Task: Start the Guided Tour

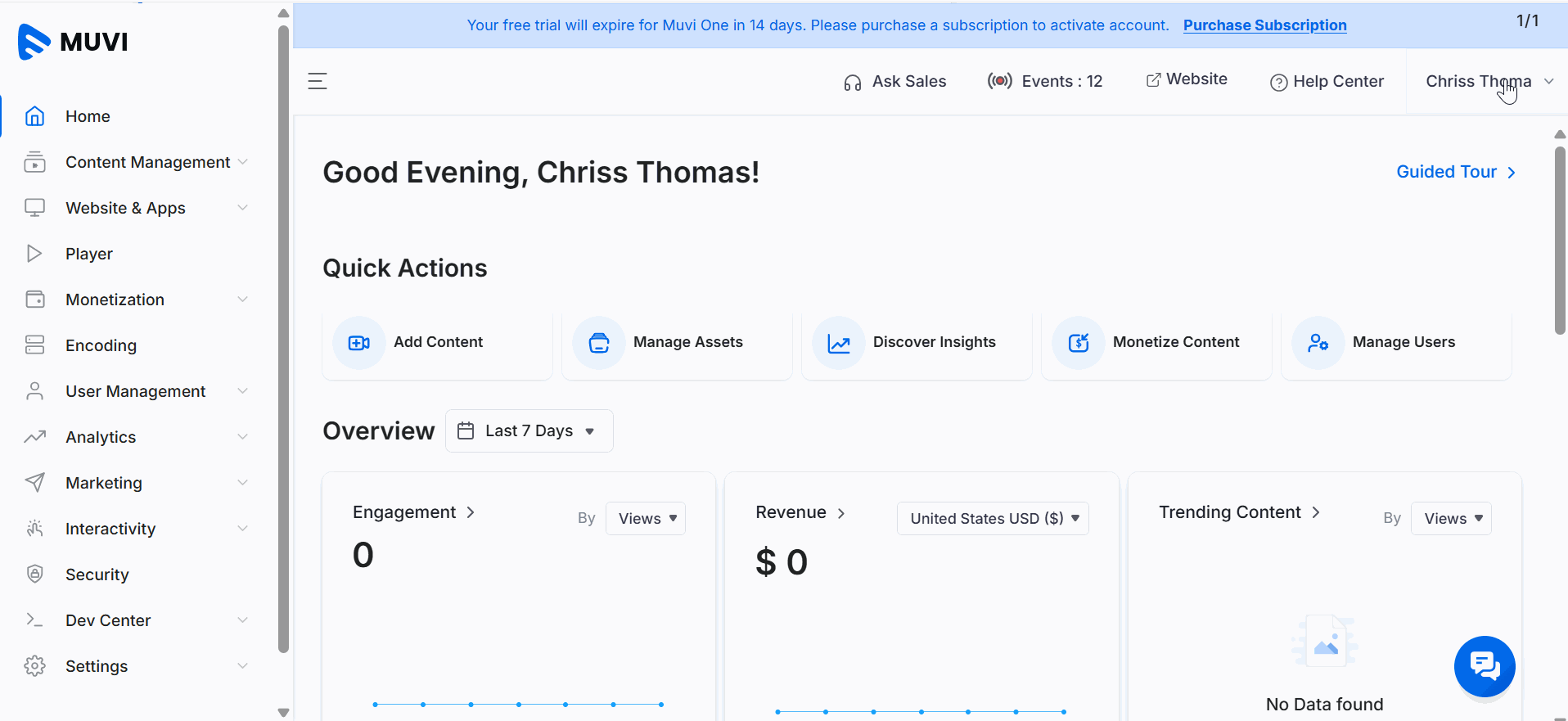Action: pyautogui.click(x=1455, y=172)
